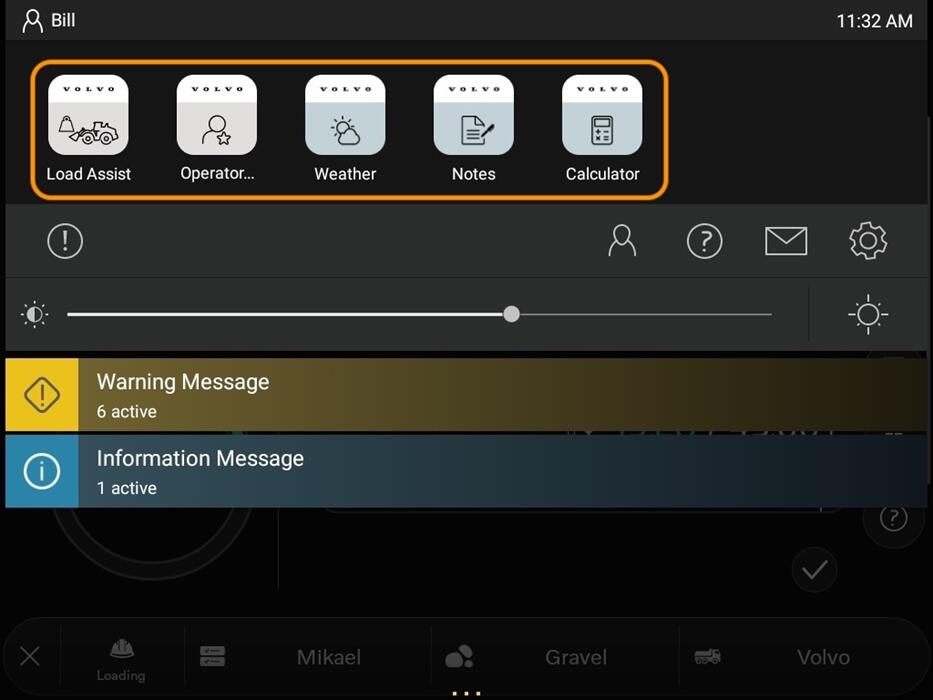Open the Load Assist app
This screenshot has height=700, width=933.
click(x=88, y=116)
